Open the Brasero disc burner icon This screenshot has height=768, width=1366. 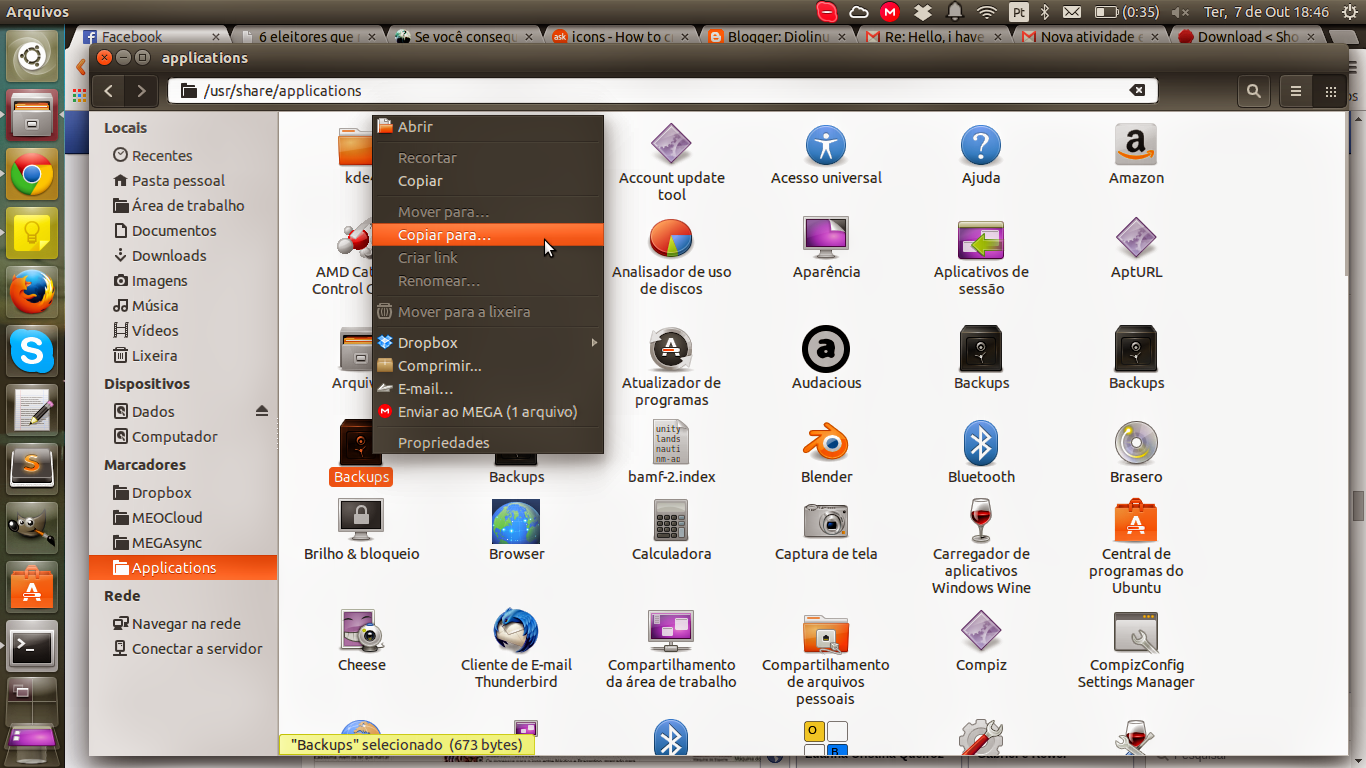coord(1136,443)
